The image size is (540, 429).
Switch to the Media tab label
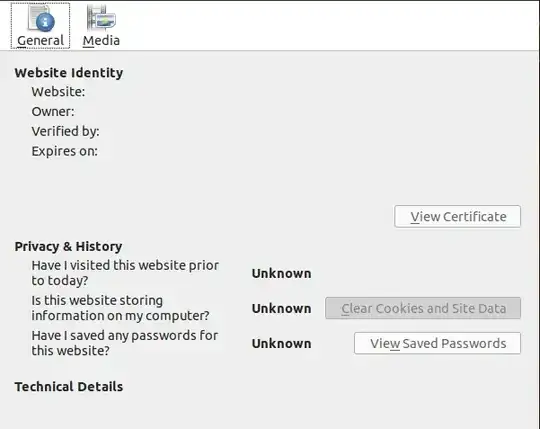101,41
